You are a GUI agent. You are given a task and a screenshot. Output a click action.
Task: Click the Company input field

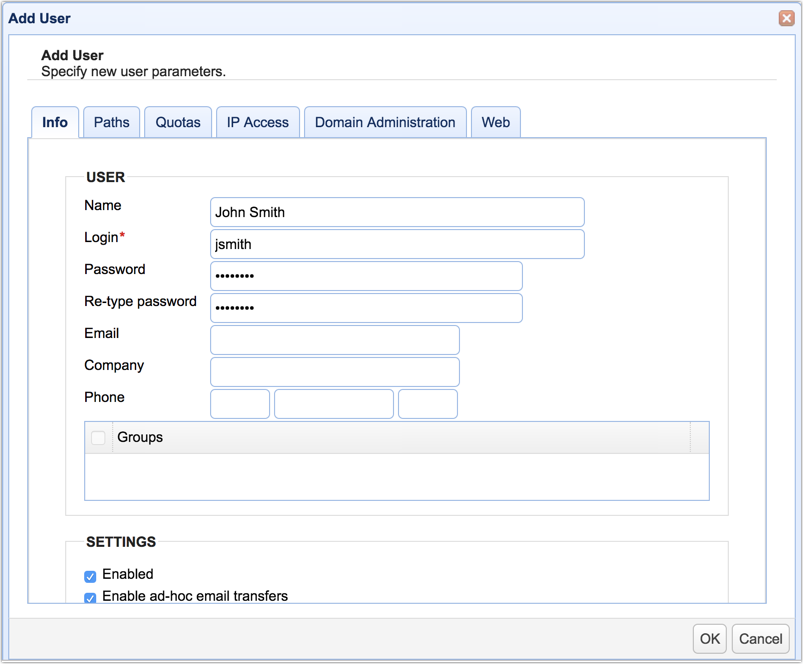334,371
